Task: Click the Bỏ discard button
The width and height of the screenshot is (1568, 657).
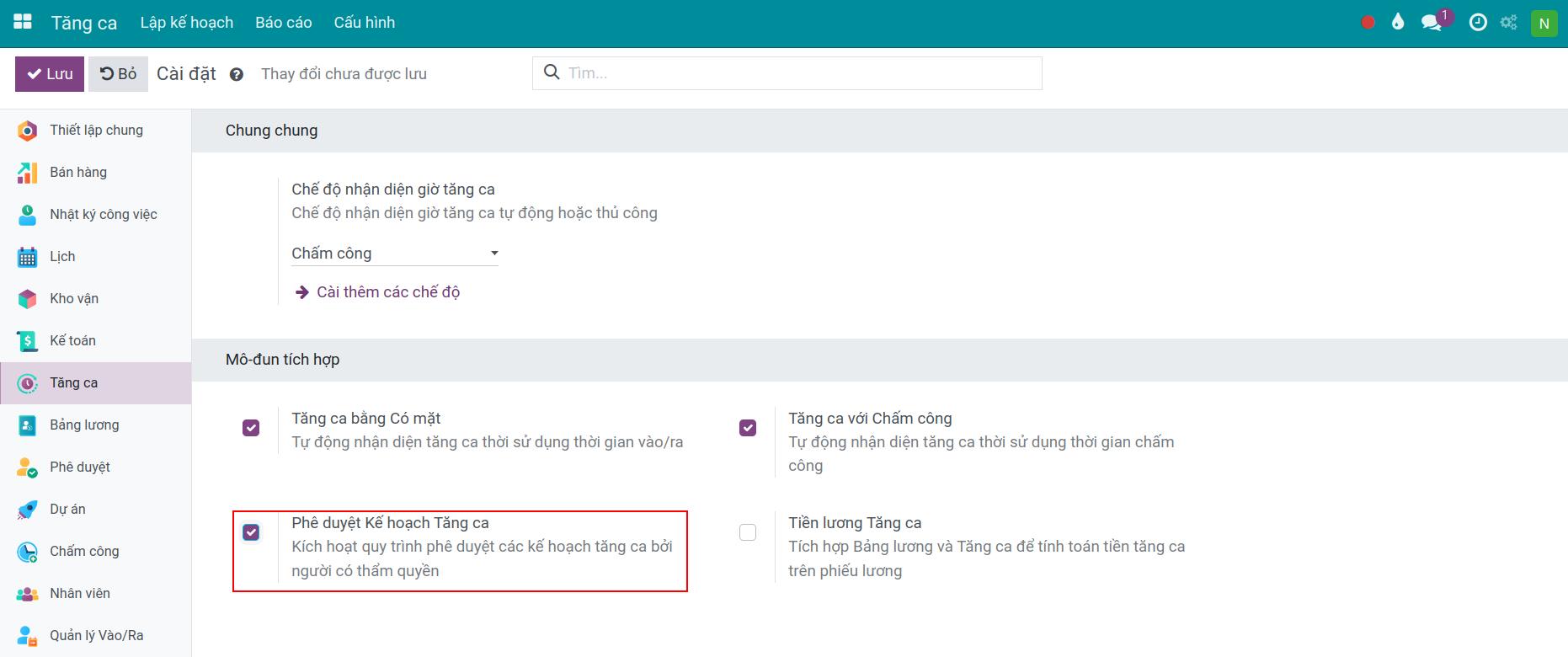Action: tap(118, 74)
